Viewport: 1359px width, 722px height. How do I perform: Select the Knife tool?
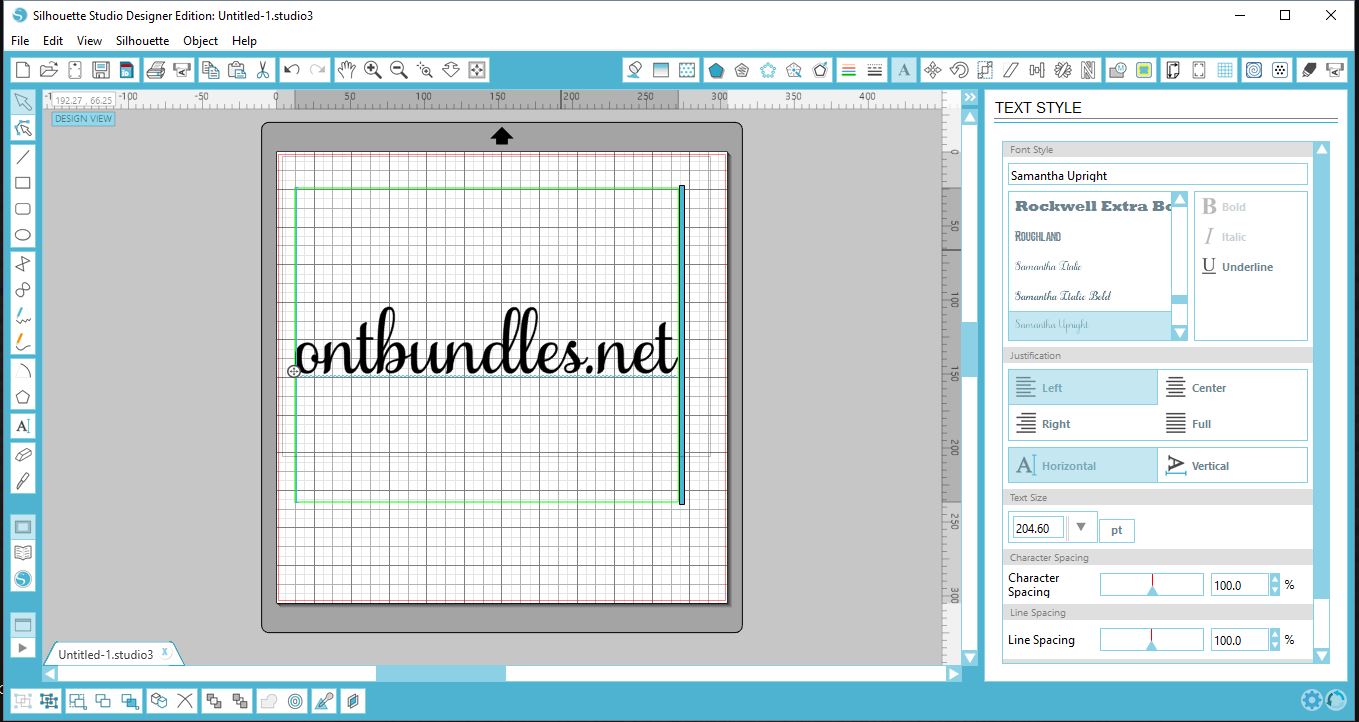[23, 481]
